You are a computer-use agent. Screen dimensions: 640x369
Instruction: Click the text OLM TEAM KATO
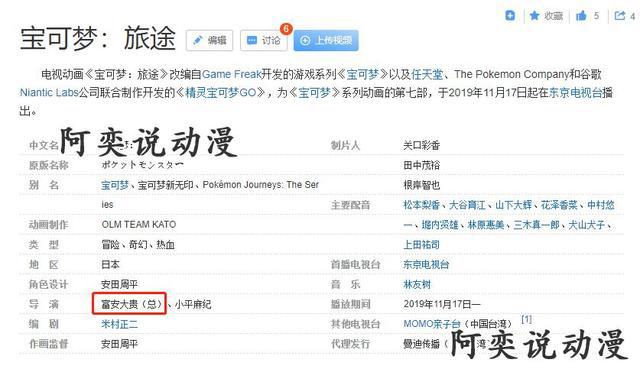click(x=139, y=225)
